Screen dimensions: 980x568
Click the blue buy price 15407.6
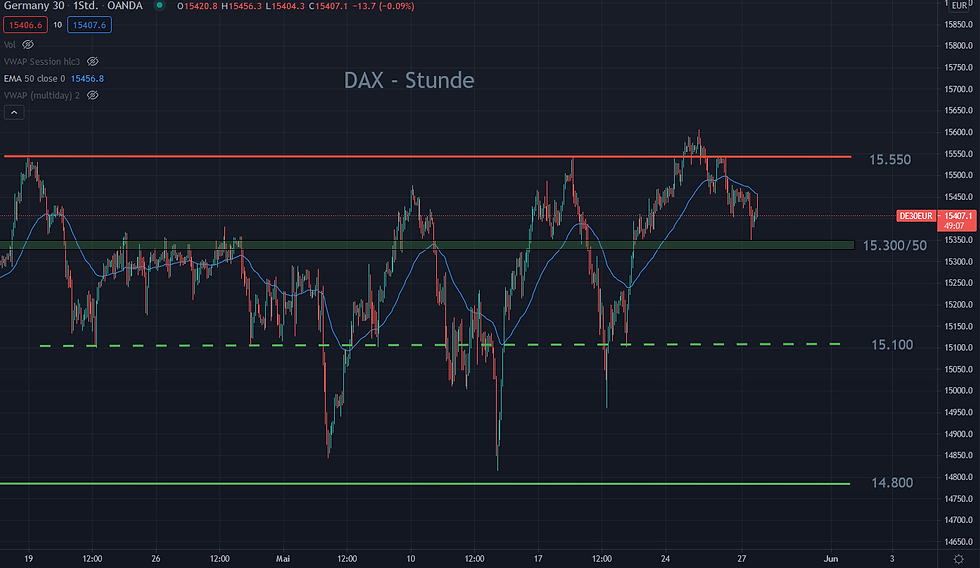coord(89,25)
